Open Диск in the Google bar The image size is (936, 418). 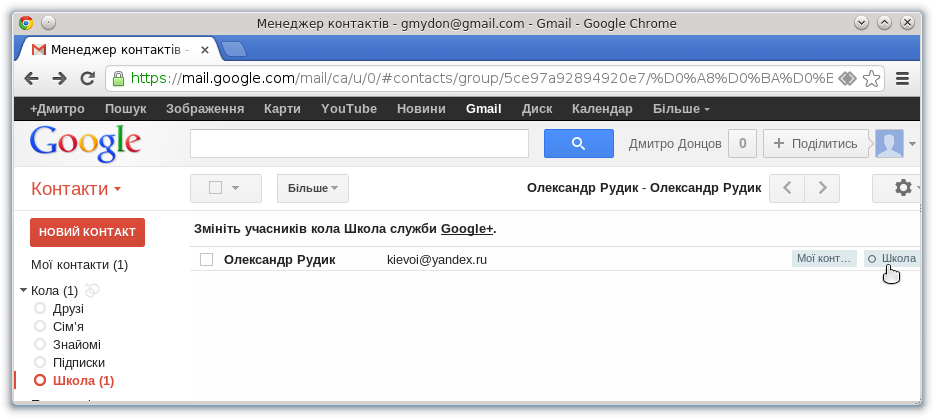[537, 109]
